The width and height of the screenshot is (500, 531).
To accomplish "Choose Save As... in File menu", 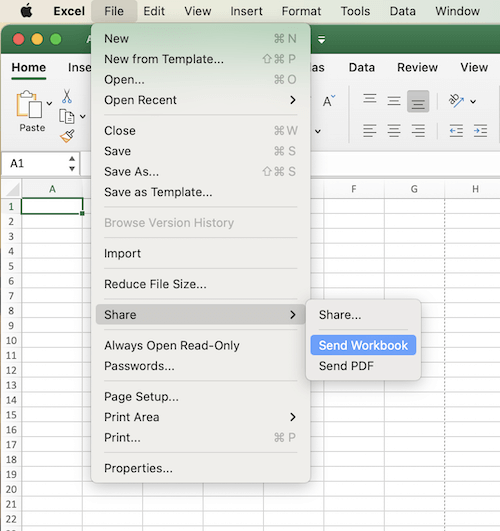I will 200,172.
